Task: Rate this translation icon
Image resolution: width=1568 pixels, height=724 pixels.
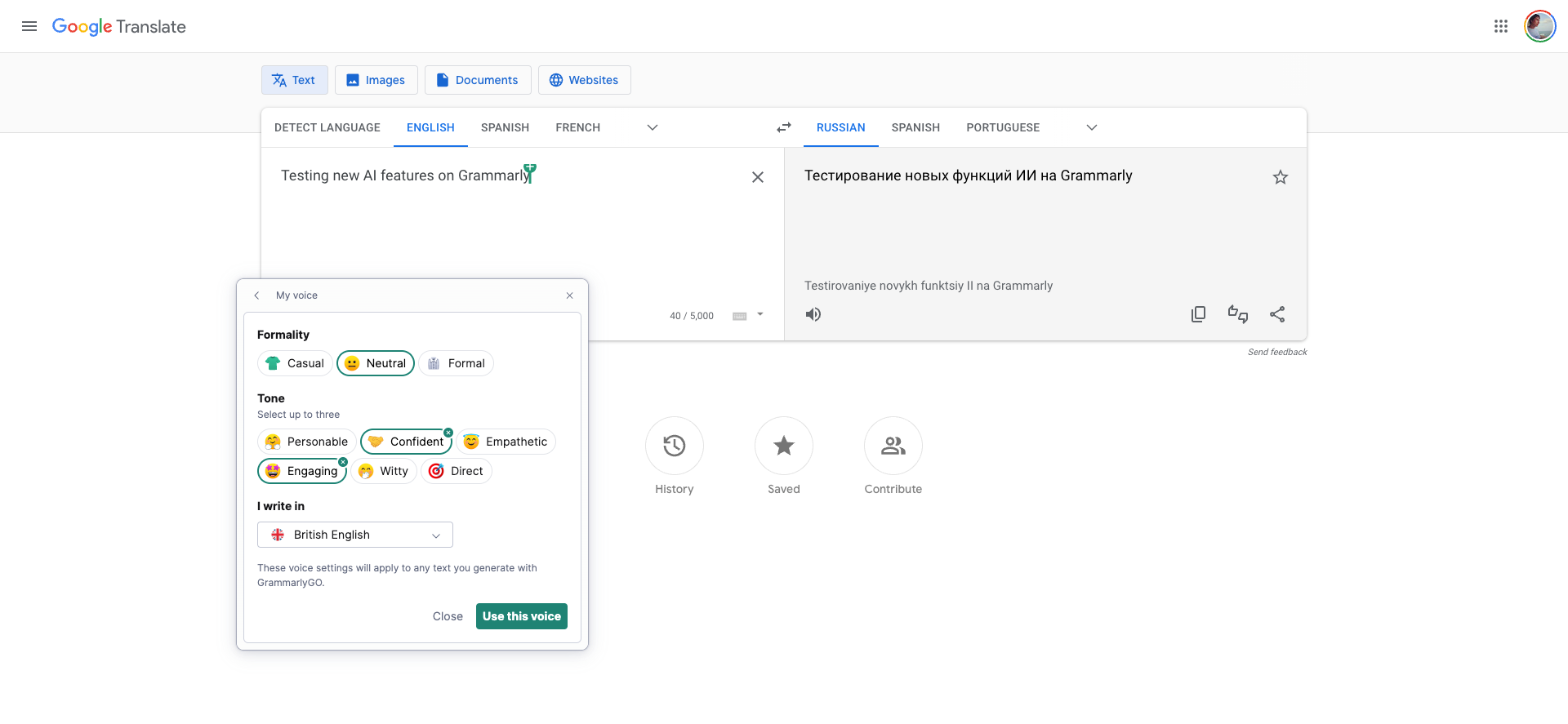Action: tap(1238, 314)
